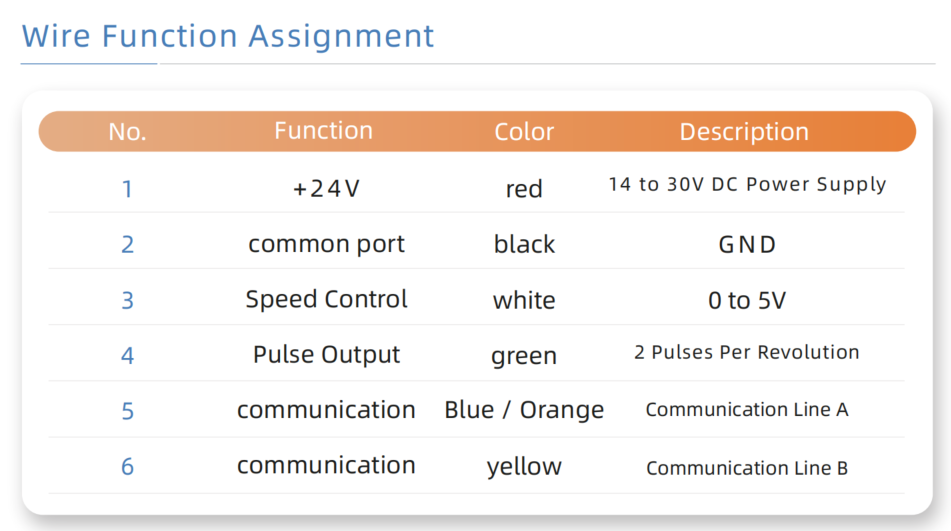Select the "Speed Control" function cell
951x531 pixels.
[x=326, y=300]
